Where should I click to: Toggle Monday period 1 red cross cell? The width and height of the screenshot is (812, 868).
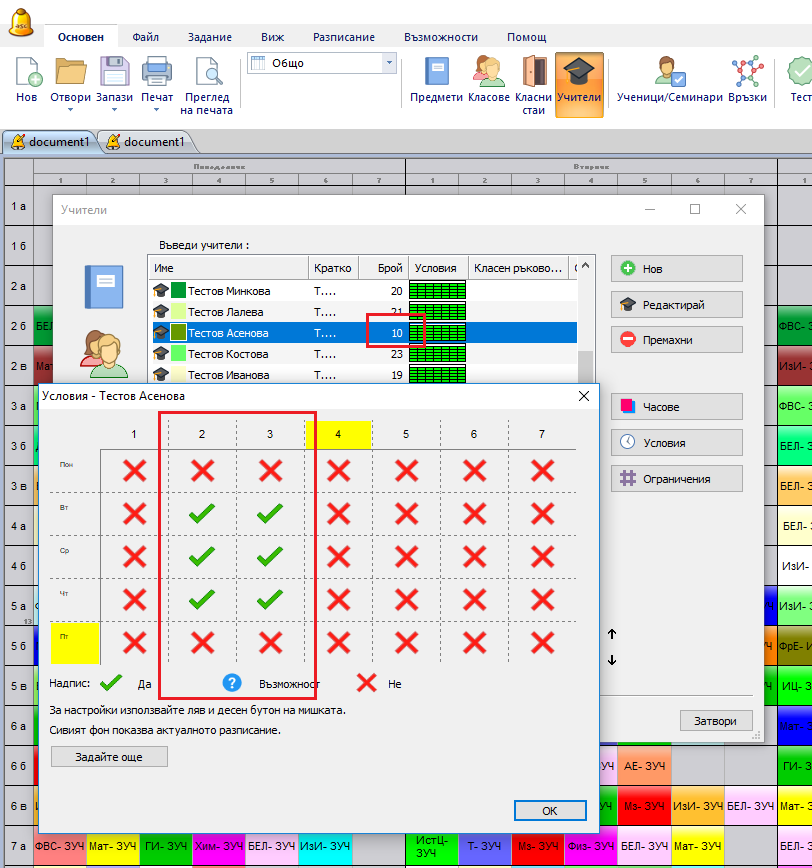(x=134, y=471)
